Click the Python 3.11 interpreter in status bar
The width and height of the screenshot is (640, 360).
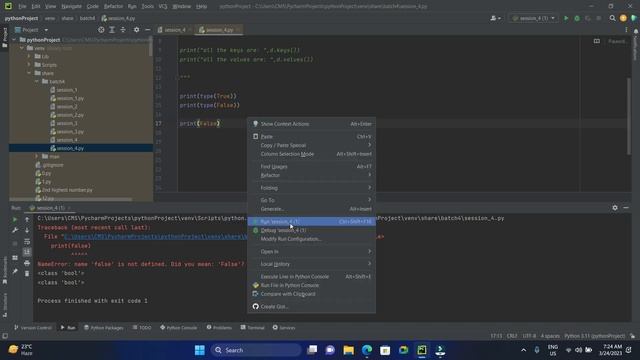[x=594, y=336]
